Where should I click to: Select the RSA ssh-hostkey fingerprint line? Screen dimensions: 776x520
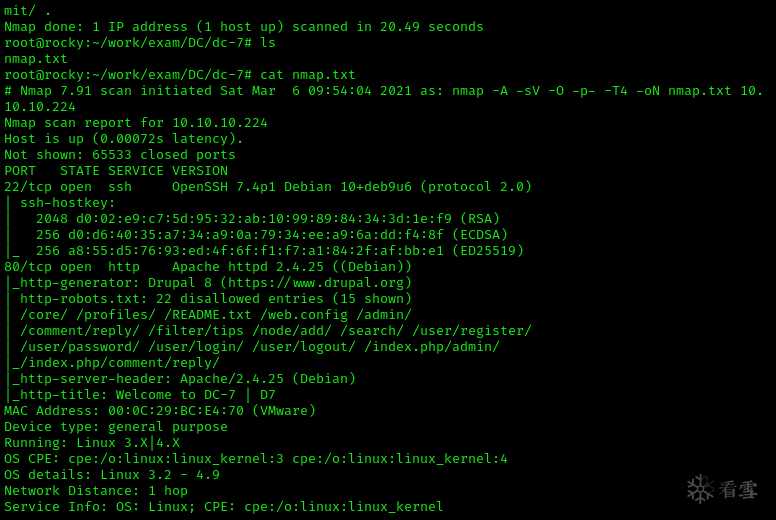point(268,219)
